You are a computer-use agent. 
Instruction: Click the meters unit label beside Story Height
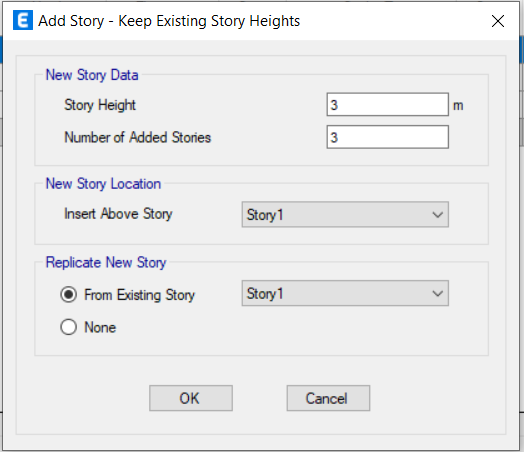[x=458, y=106]
